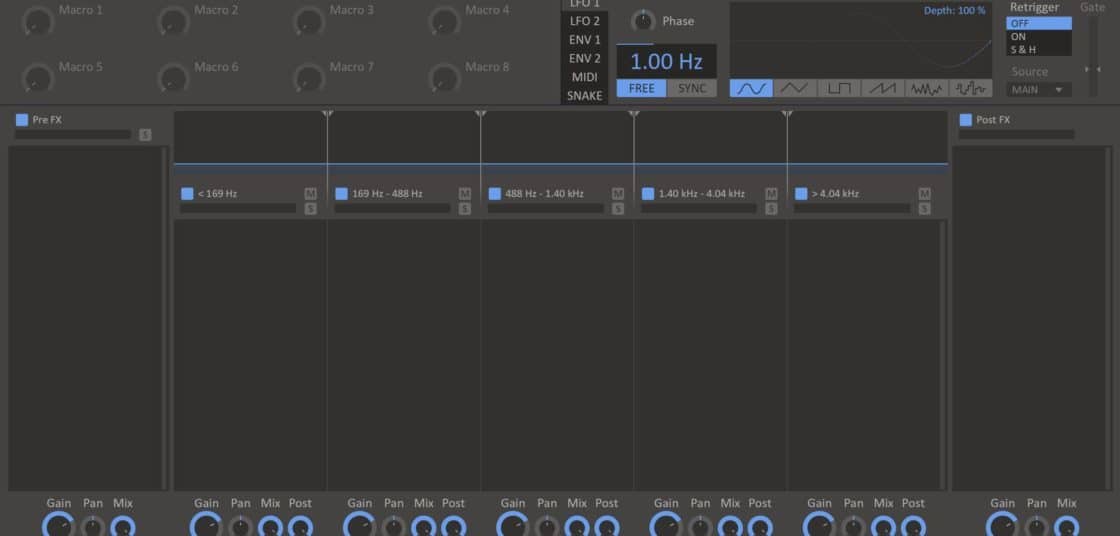Solo the > 4.04 kHz band
The image size is (1120, 536).
coord(925,209)
